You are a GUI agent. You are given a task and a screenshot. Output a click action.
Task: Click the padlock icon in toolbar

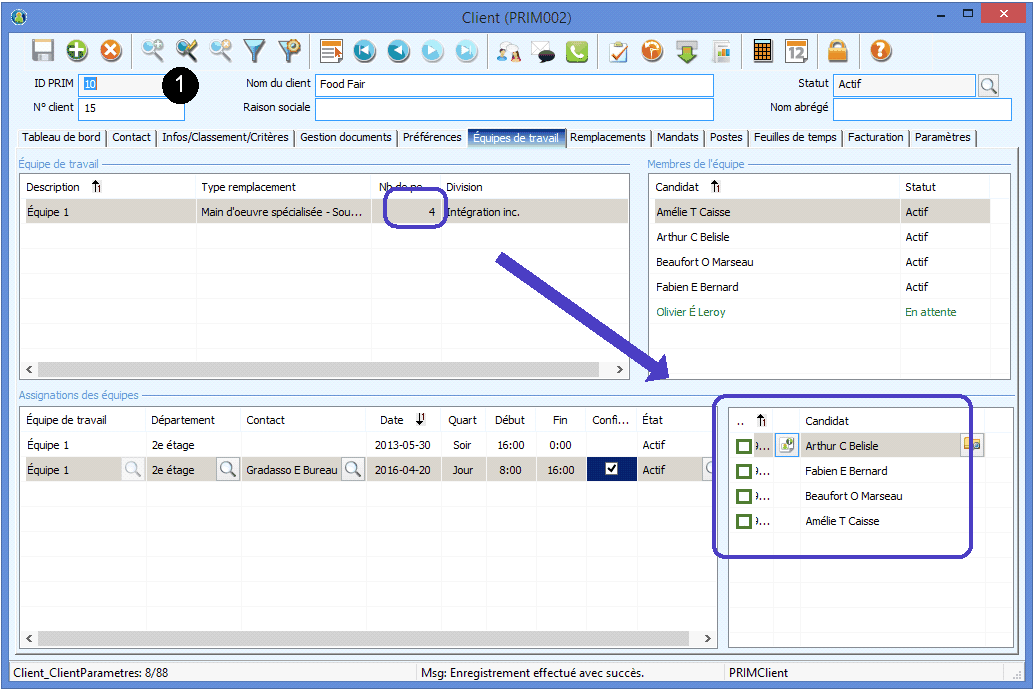pyautogui.click(x=838, y=51)
